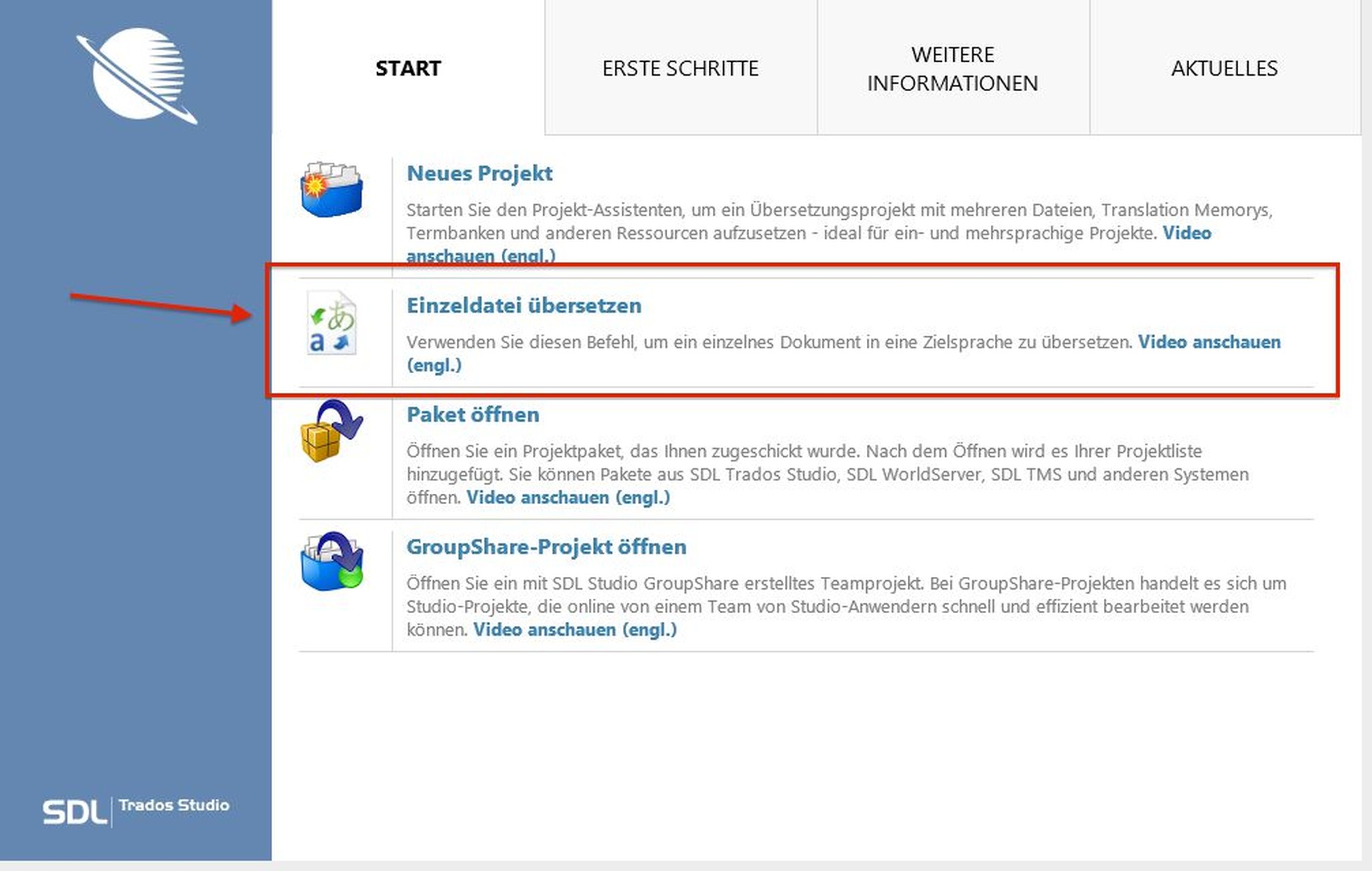Click the Einzeldatei übersetzen heading
The width and height of the screenshot is (1372, 871).
pos(523,306)
